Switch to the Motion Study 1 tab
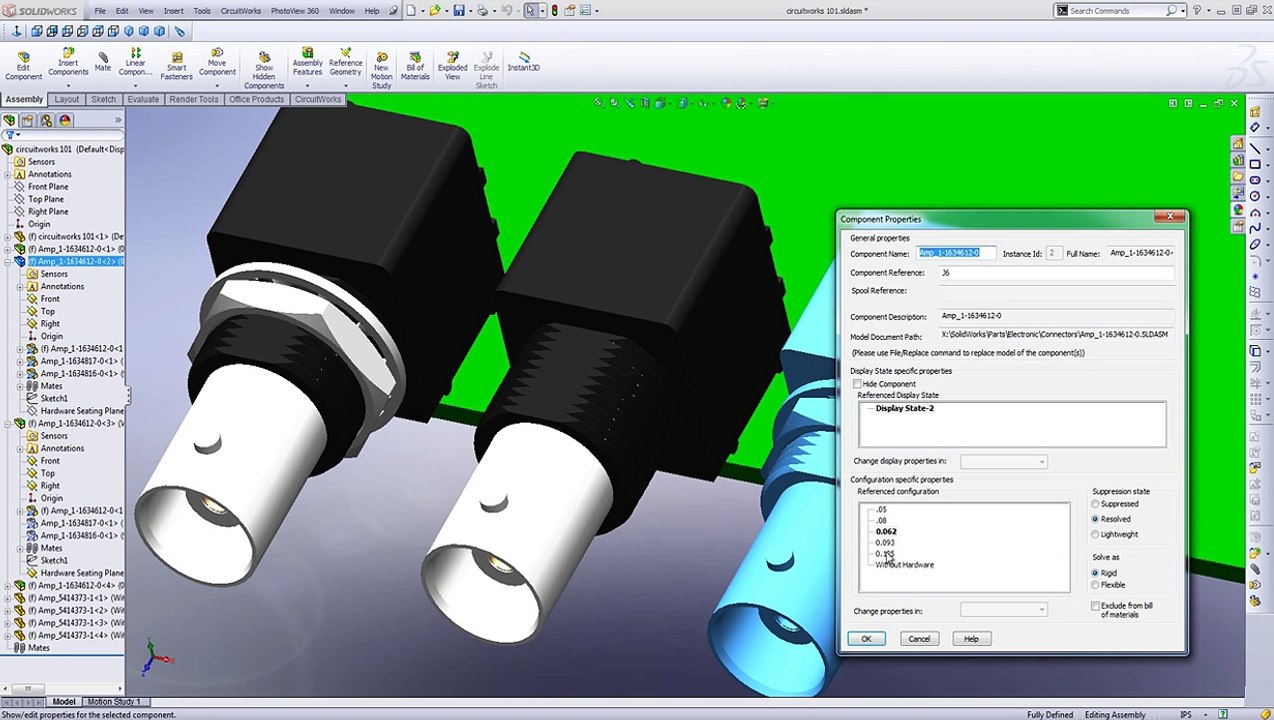The width and height of the screenshot is (1274, 720). pyautogui.click(x=114, y=701)
